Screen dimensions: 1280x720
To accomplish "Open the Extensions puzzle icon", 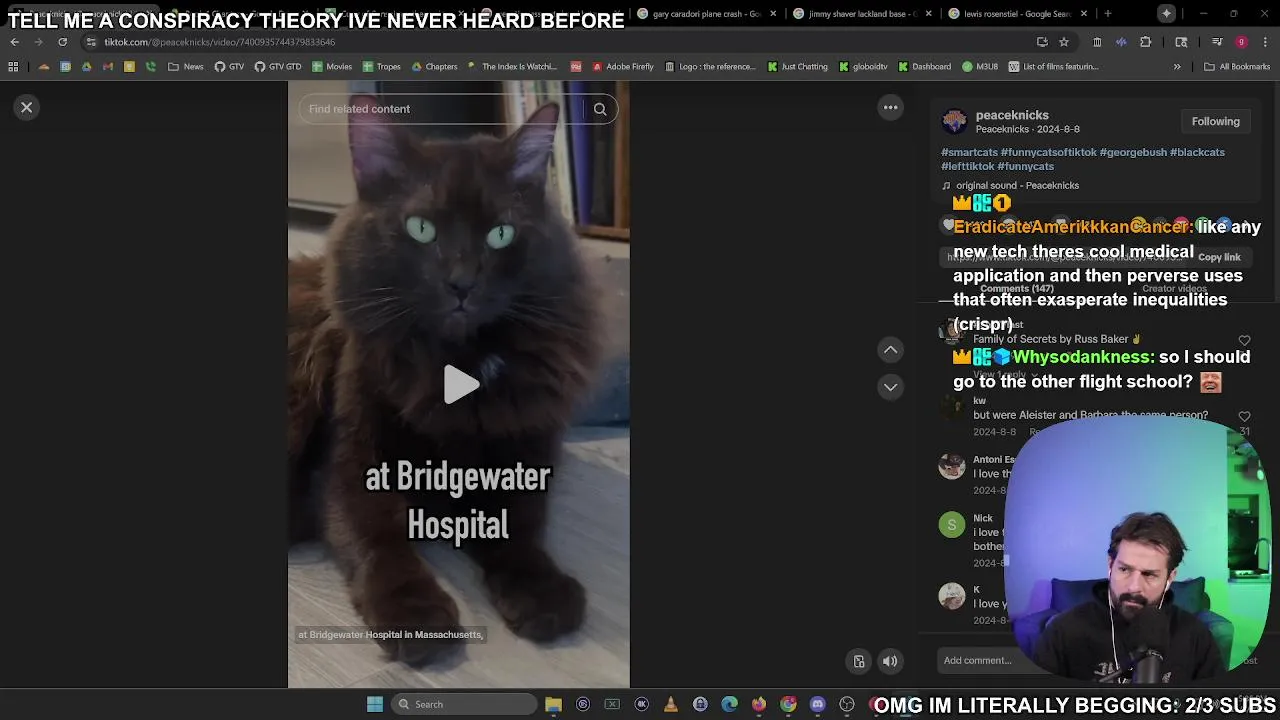I will click(x=1145, y=42).
